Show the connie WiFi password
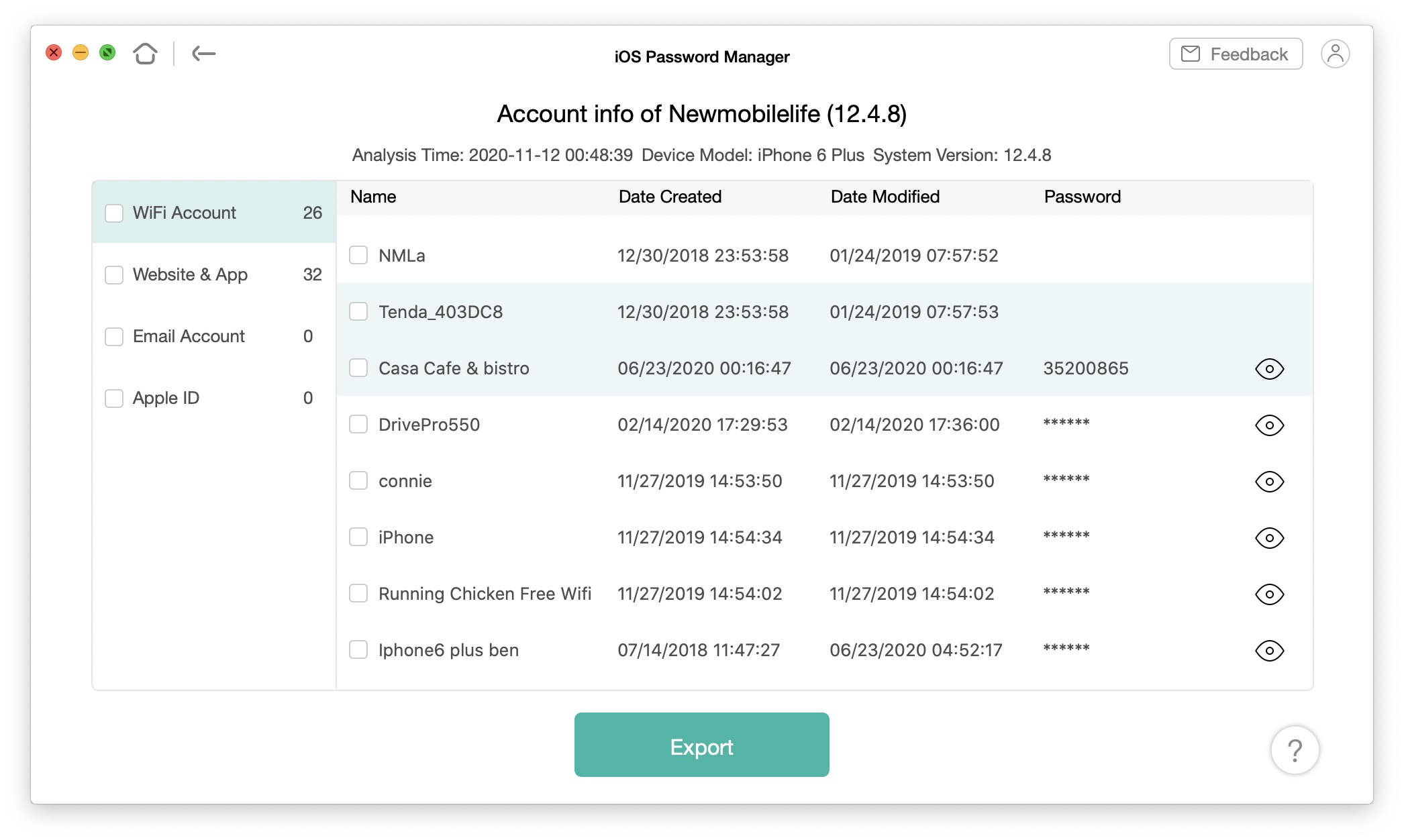 (1269, 482)
